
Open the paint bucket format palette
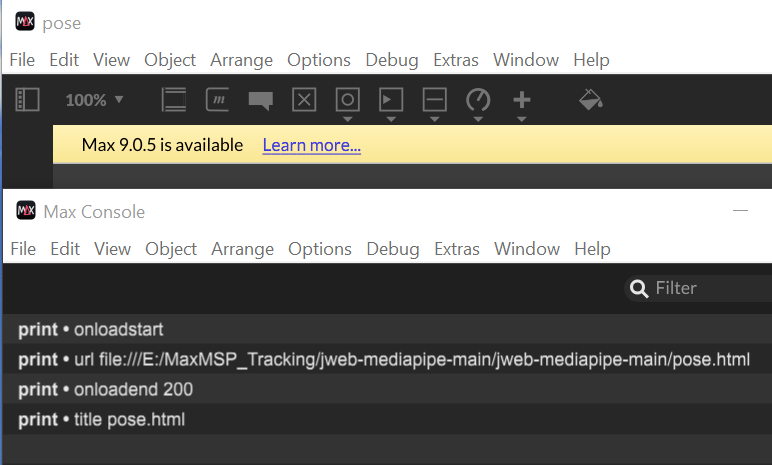click(590, 100)
